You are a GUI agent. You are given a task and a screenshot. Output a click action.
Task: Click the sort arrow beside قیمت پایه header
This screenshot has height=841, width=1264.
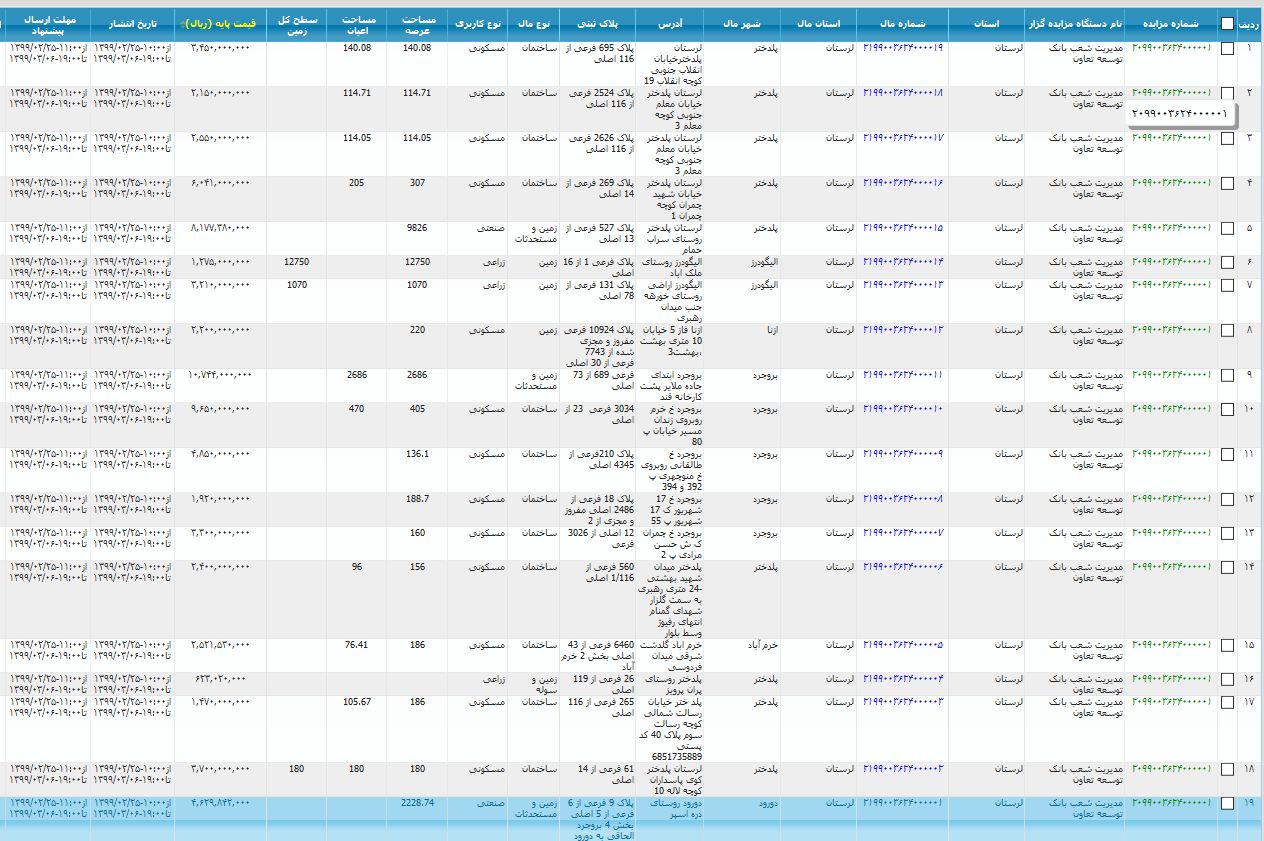[x=180, y=22]
